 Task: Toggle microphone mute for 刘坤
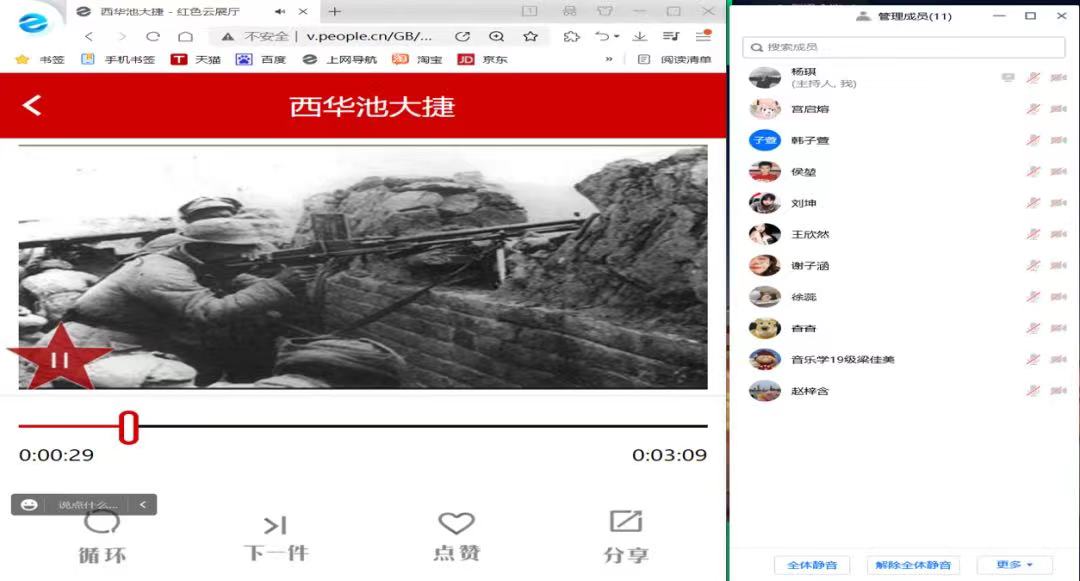click(1033, 203)
